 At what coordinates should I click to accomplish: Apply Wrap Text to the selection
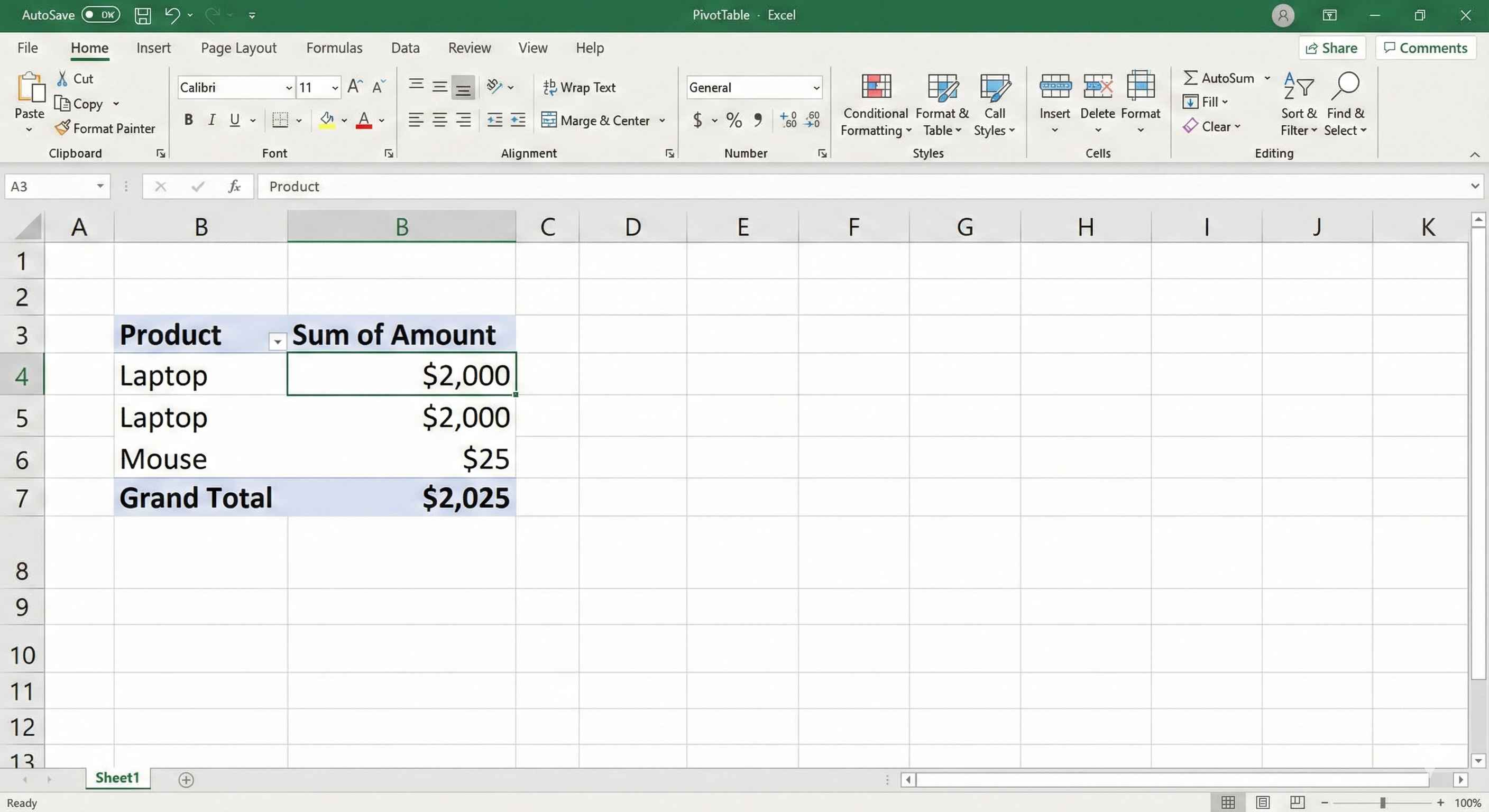tap(580, 87)
